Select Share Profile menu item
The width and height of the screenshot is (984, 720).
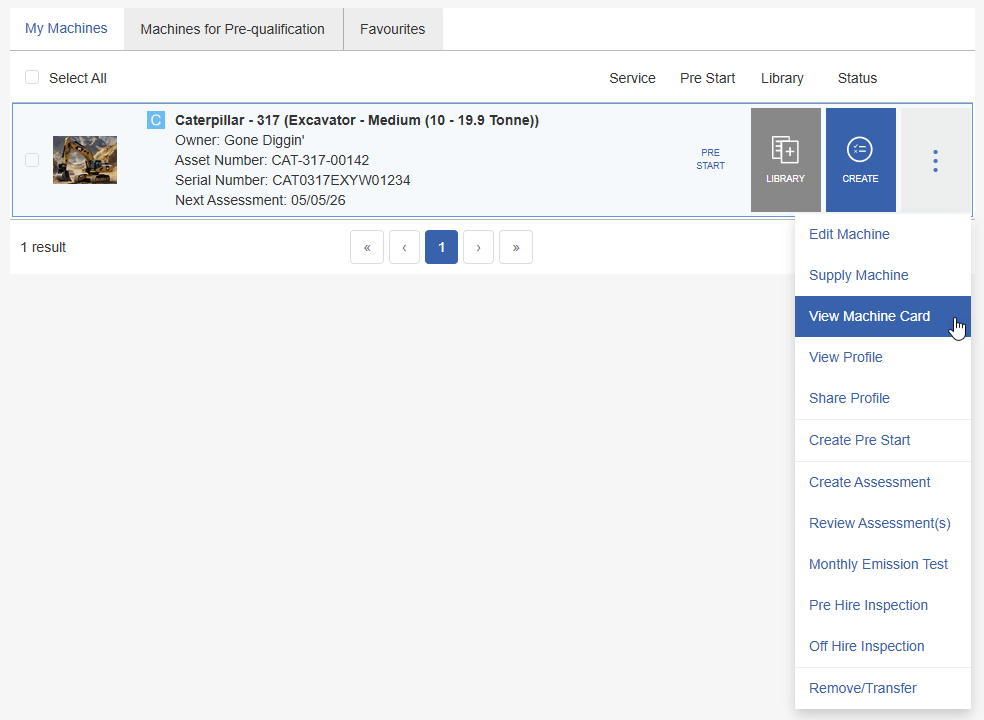tap(882, 398)
